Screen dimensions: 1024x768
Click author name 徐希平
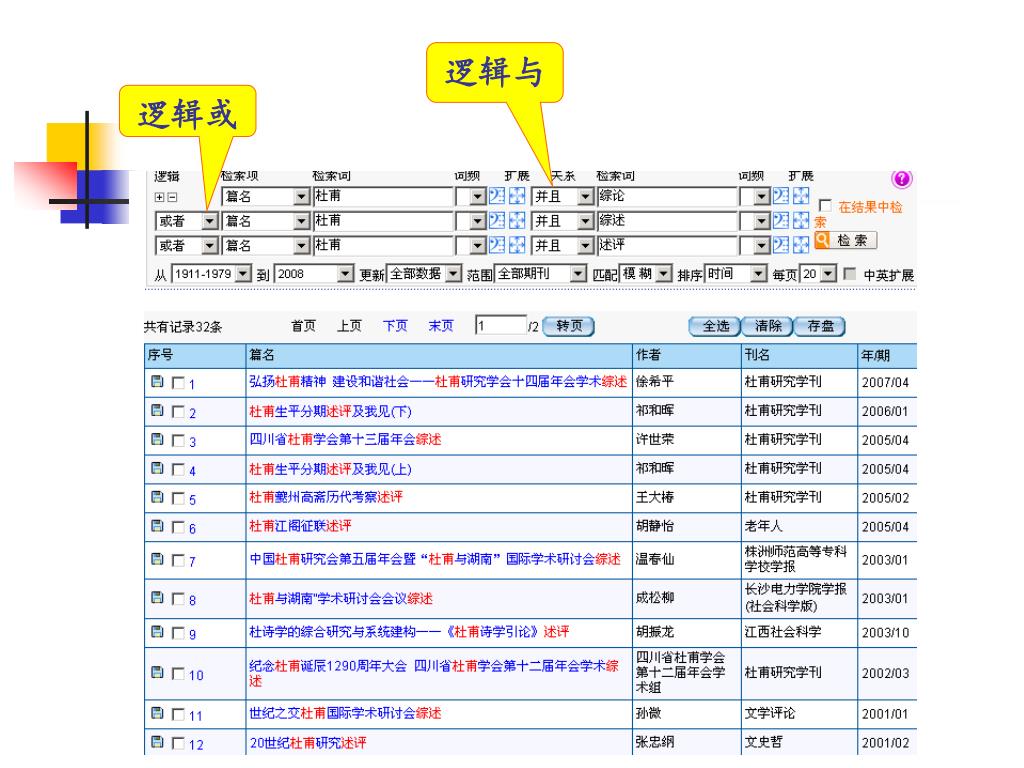pos(655,382)
